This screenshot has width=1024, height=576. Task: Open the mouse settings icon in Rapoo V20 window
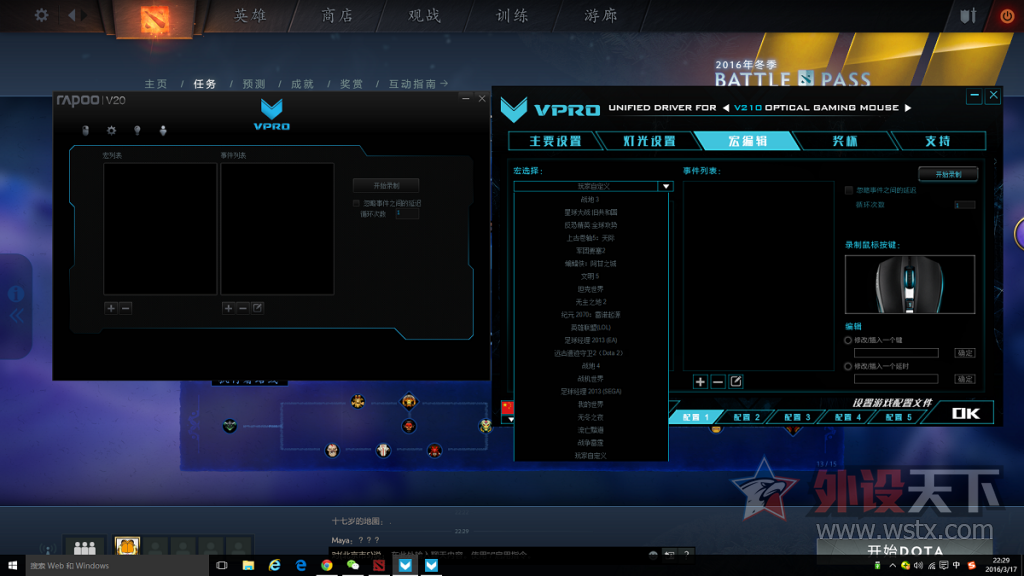tap(85, 131)
